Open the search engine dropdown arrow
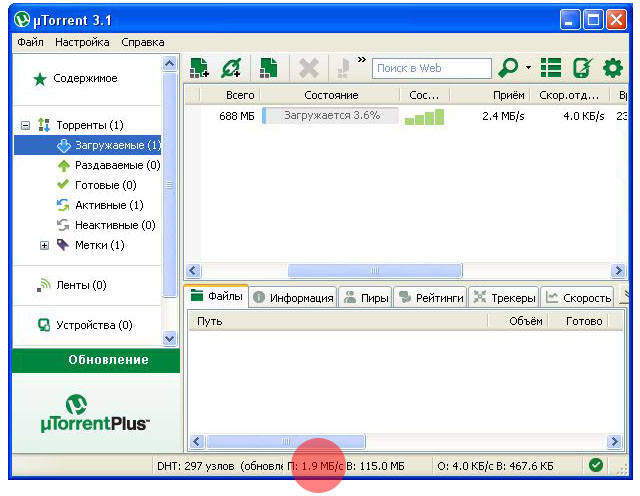 pos(528,68)
